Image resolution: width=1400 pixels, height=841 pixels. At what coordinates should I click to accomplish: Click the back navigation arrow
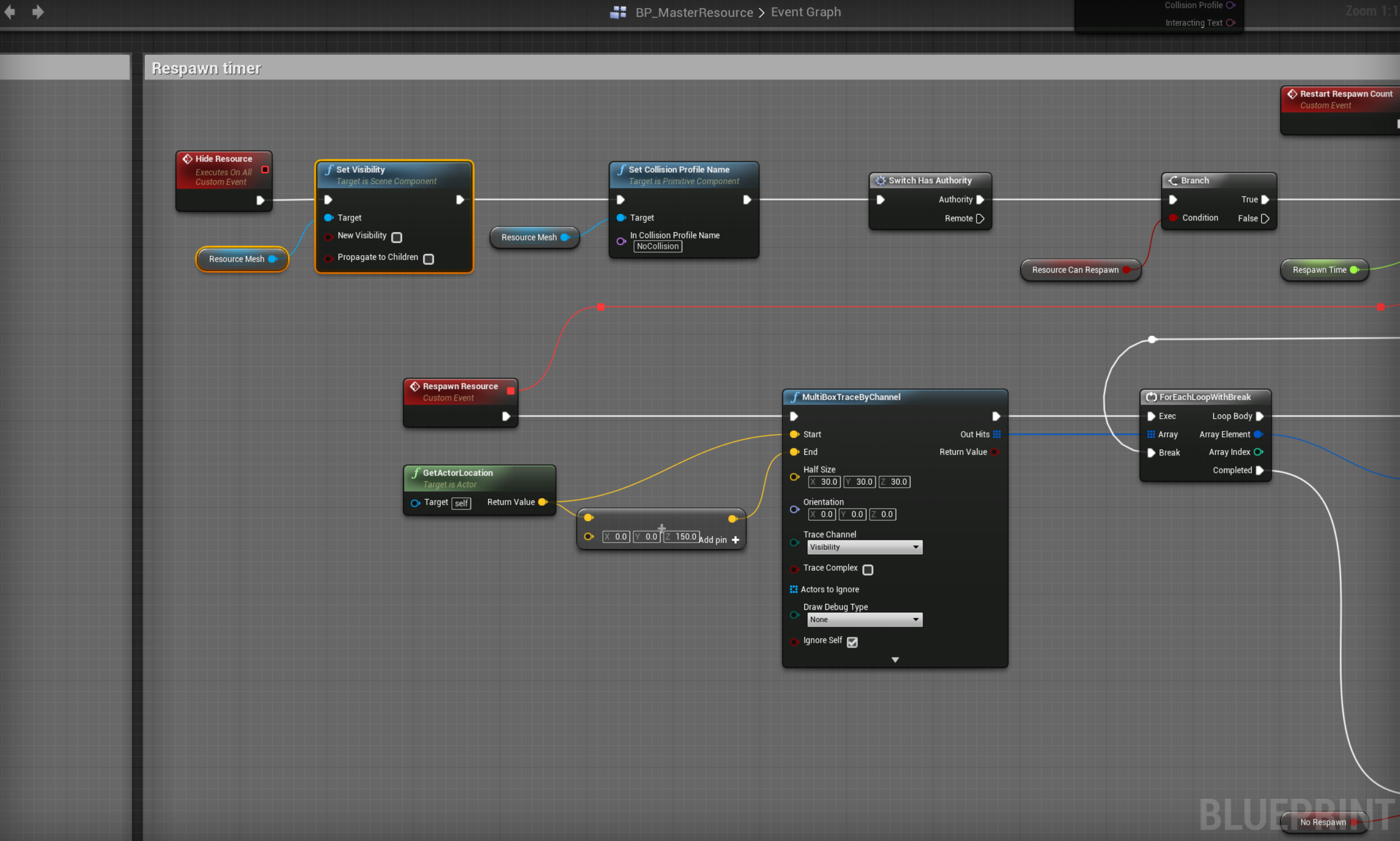[x=10, y=12]
